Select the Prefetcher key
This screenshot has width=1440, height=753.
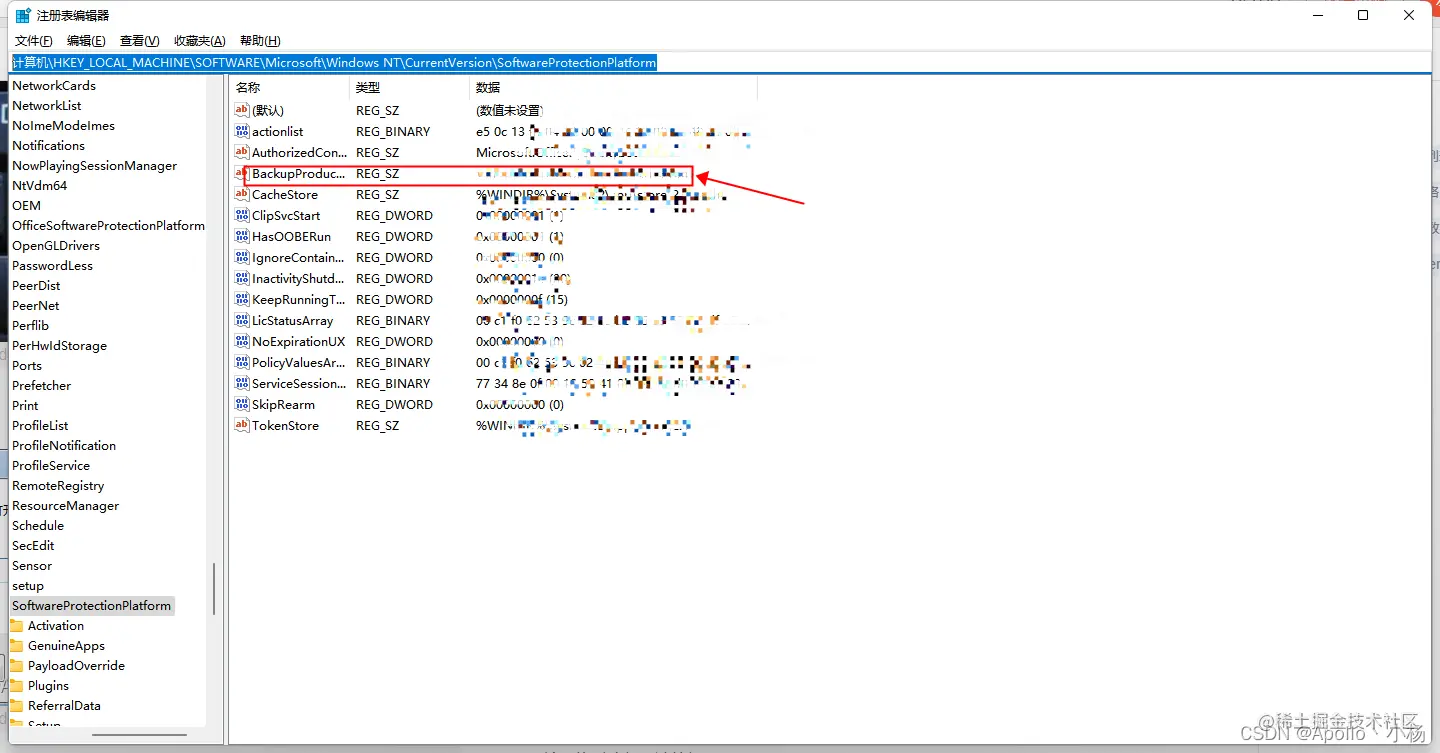pos(41,385)
